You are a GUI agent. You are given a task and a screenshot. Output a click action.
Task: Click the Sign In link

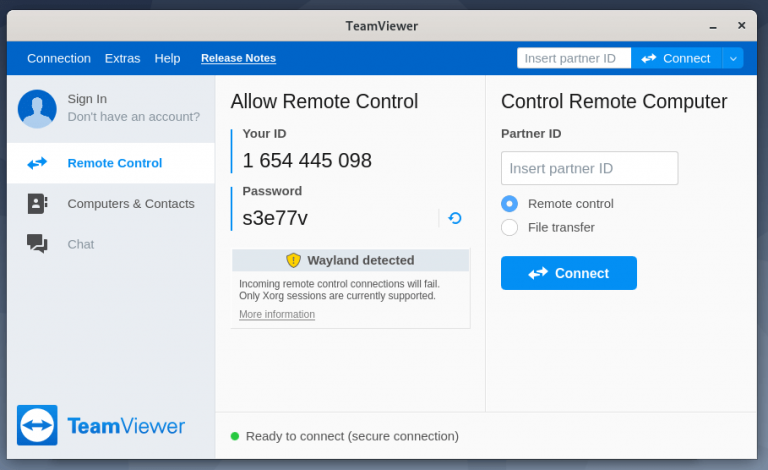pyautogui.click(x=87, y=99)
